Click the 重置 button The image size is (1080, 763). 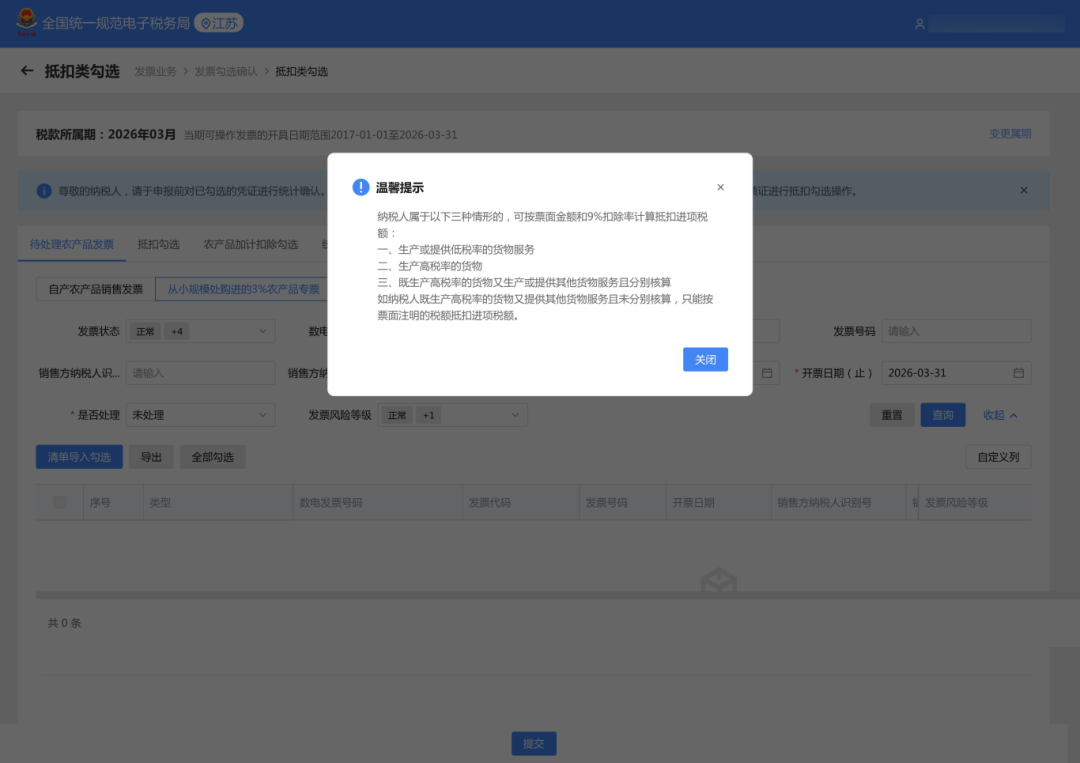click(x=892, y=415)
